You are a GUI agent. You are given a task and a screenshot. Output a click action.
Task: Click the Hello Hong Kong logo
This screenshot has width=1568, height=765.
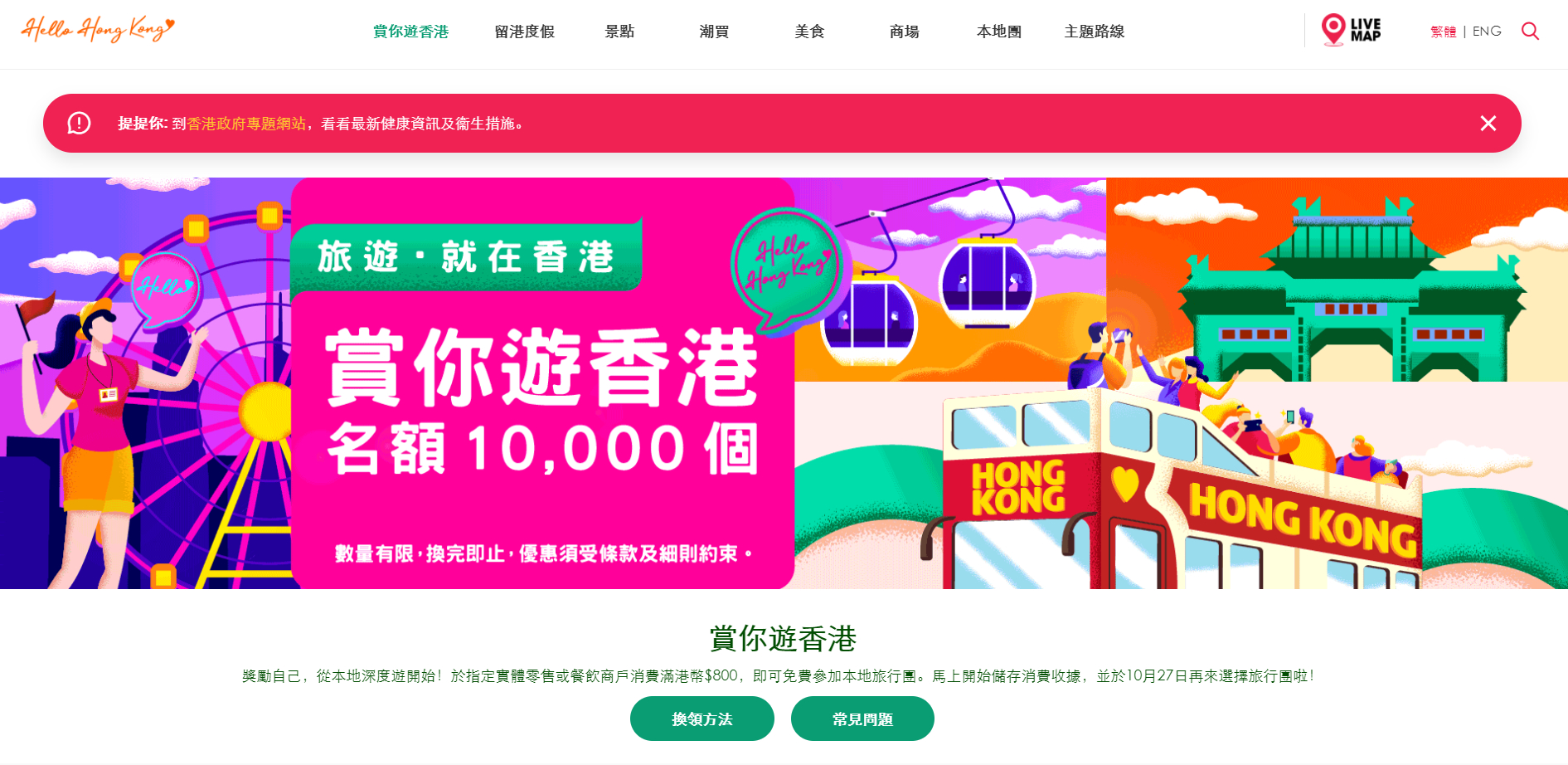pyautogui.click(x=98, y=29)
